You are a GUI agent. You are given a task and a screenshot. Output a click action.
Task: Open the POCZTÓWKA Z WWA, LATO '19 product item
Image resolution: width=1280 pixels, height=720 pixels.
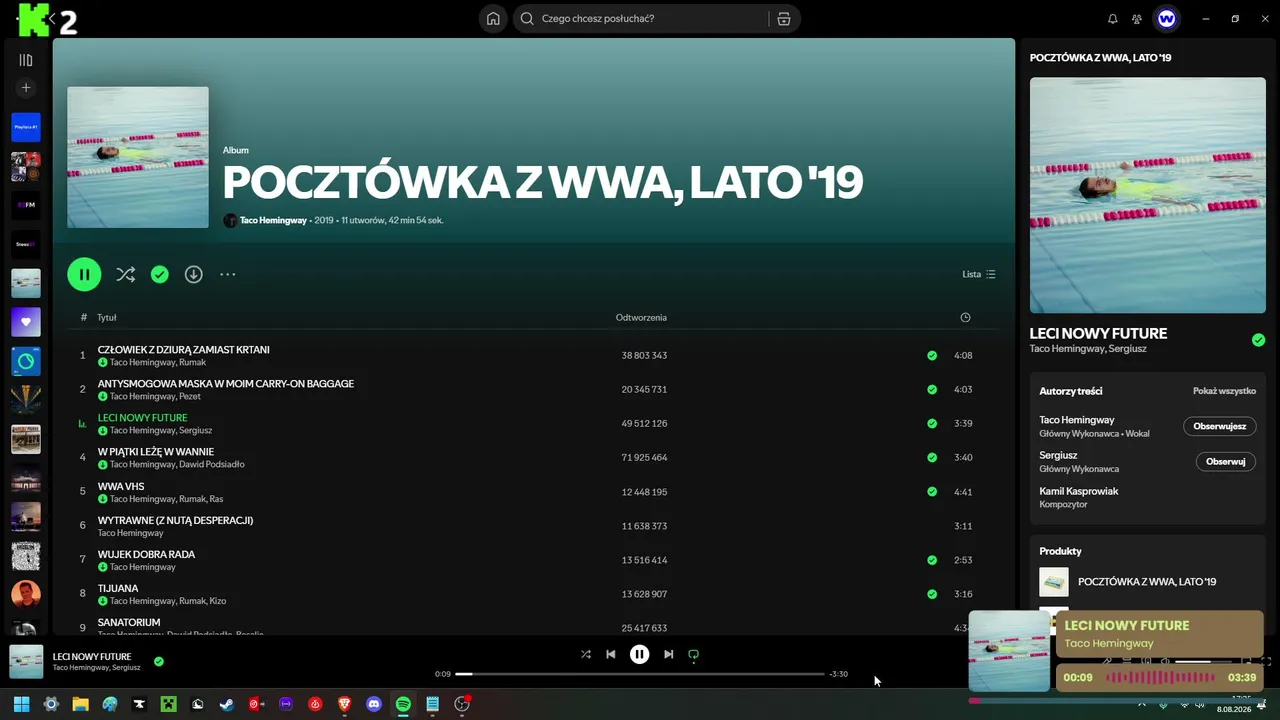(1147, 582)
